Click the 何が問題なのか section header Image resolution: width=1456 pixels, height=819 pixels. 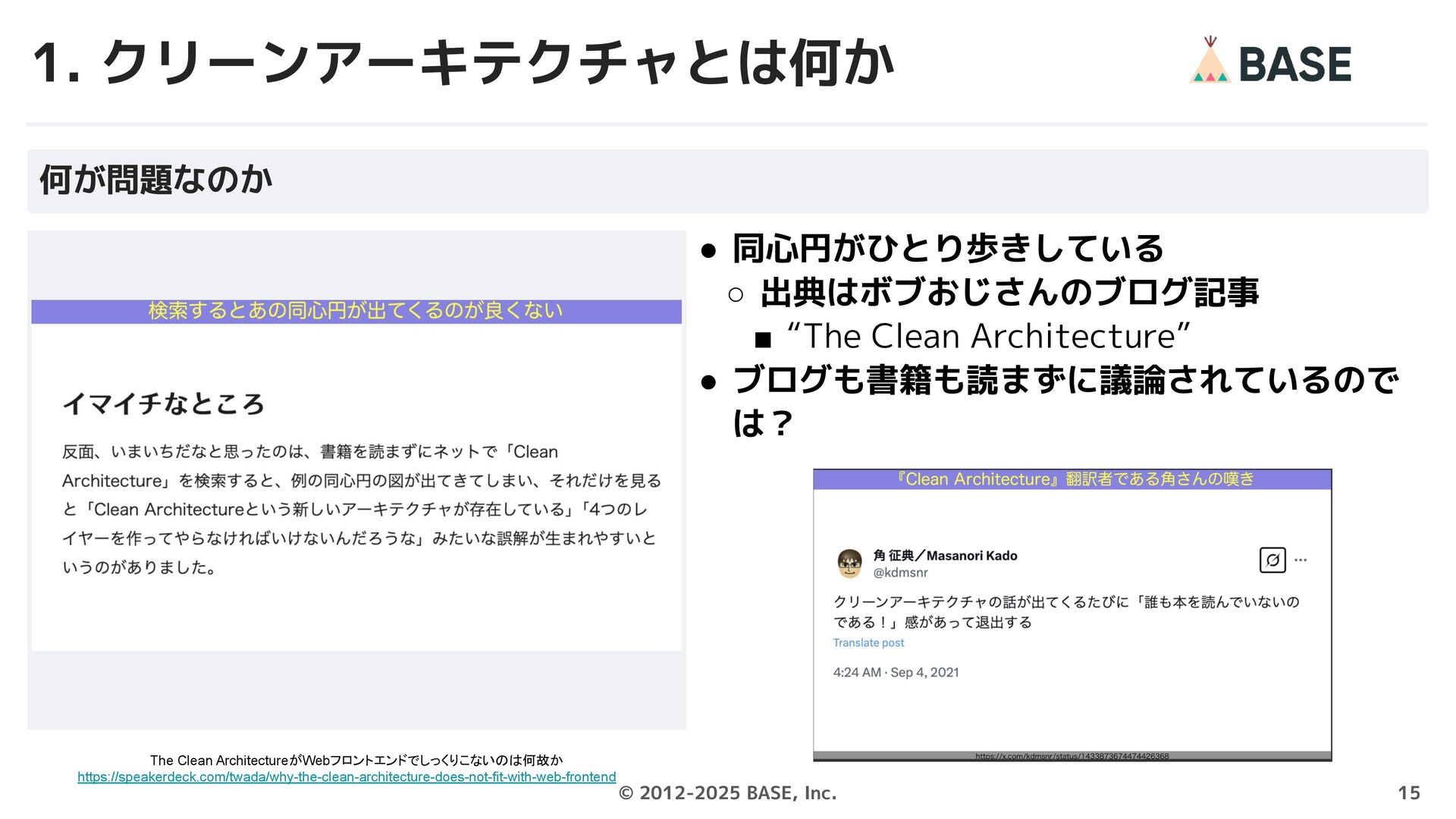coord(156,180)
